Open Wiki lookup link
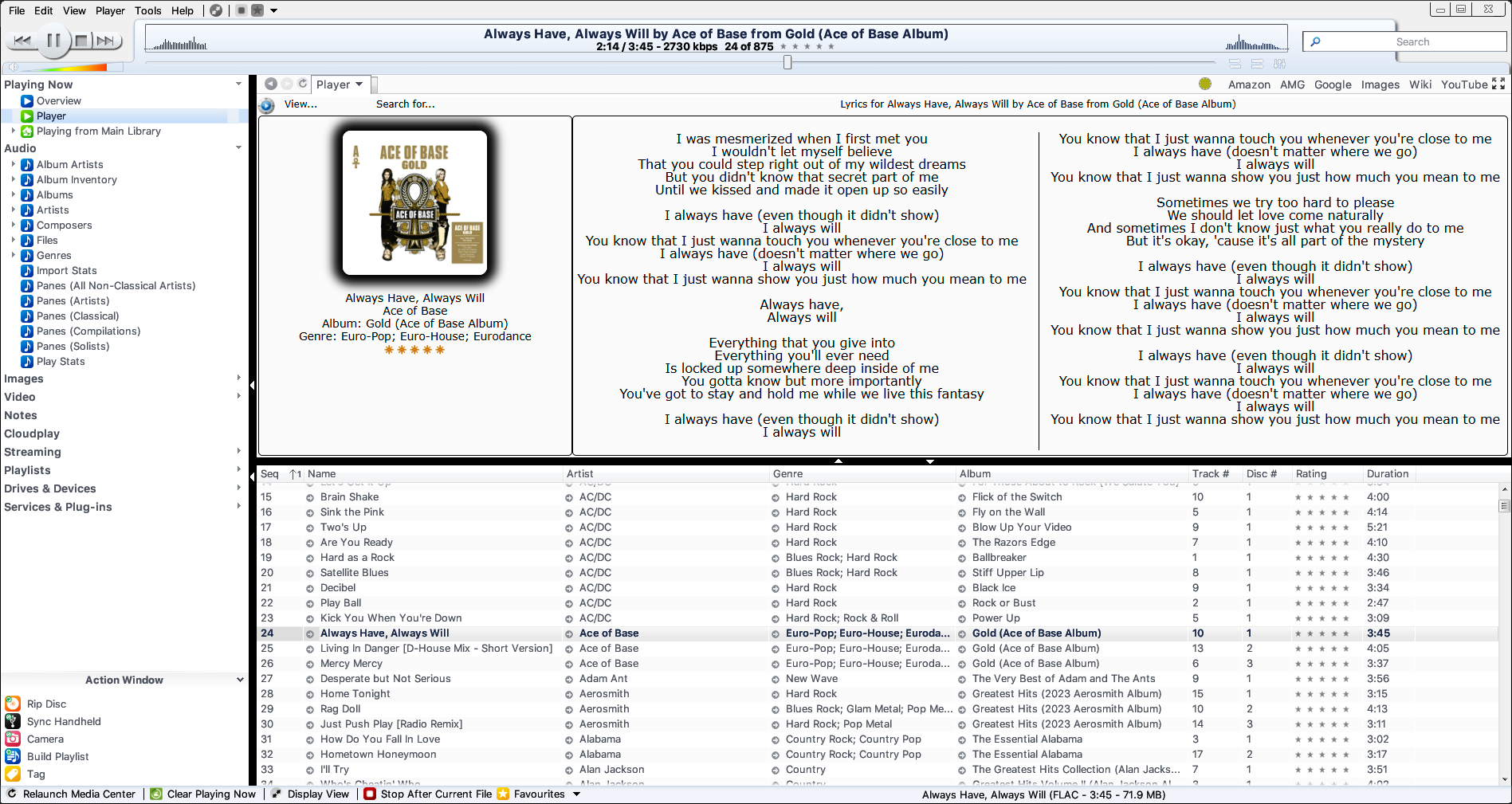Screen dimensions: 1512x804 pyautogui.click(x=1420, y=84)
